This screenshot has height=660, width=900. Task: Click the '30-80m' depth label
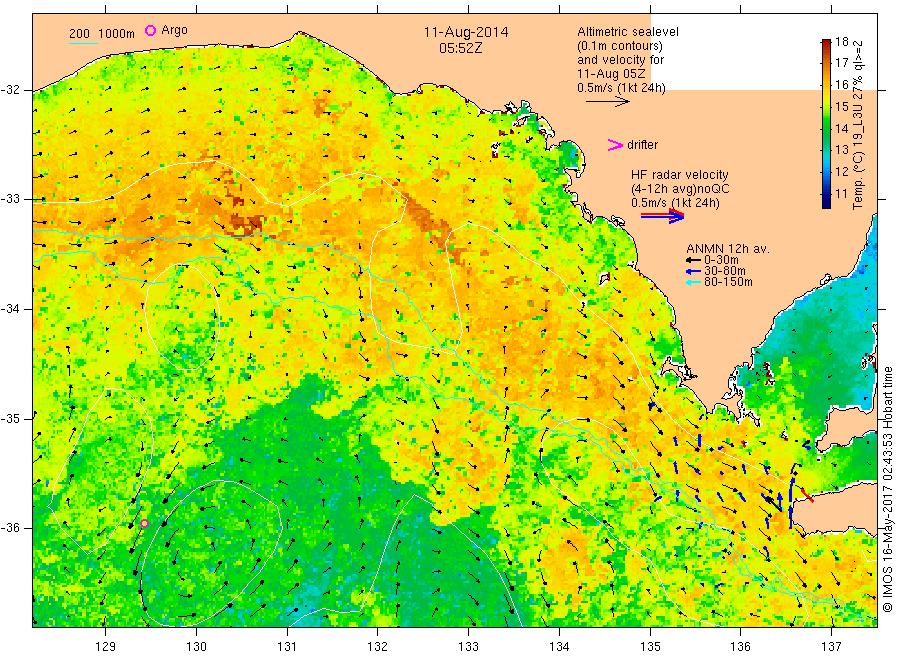(724, 271)
